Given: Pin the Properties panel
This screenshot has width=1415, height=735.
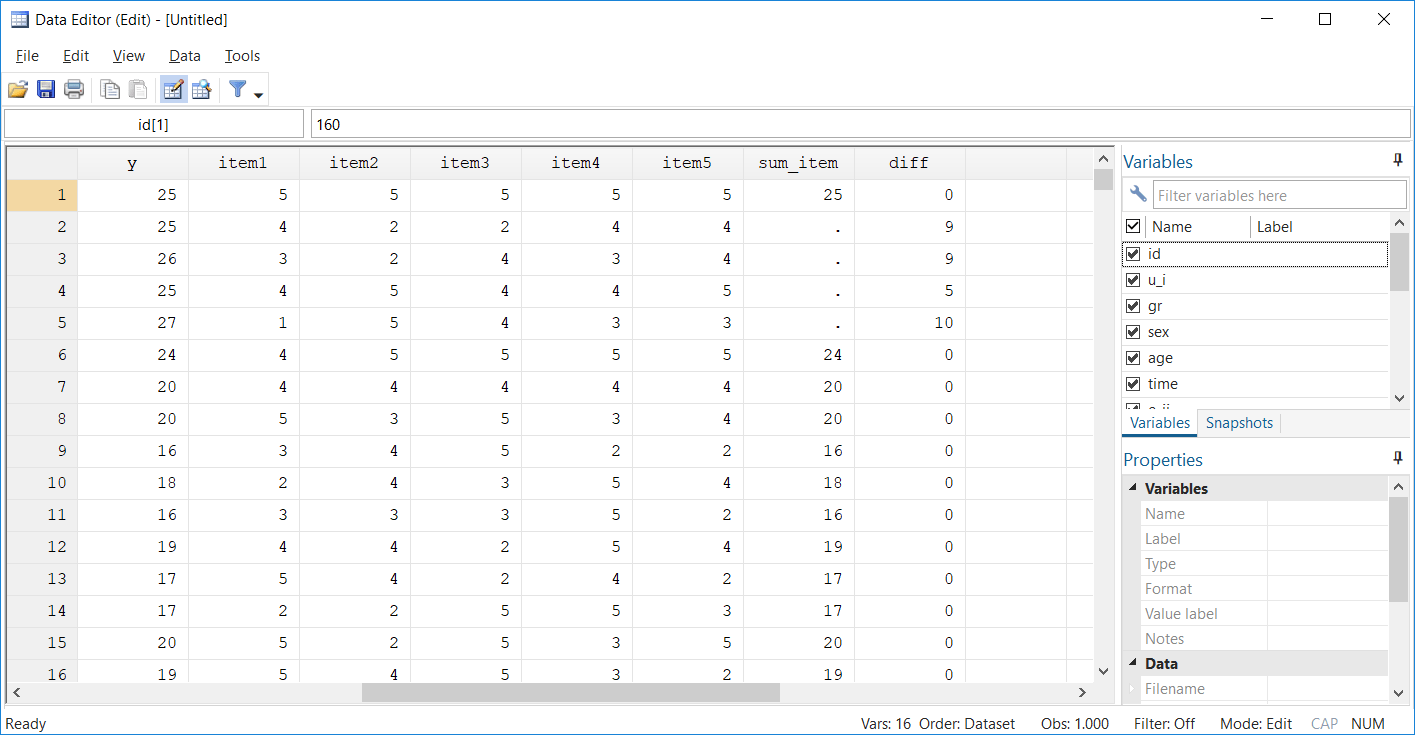Looking at the screenshot, I should 1397,458.
